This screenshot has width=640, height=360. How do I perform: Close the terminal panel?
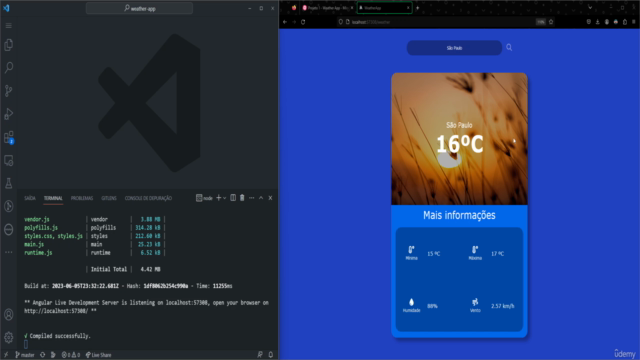[x=270, y=198]
